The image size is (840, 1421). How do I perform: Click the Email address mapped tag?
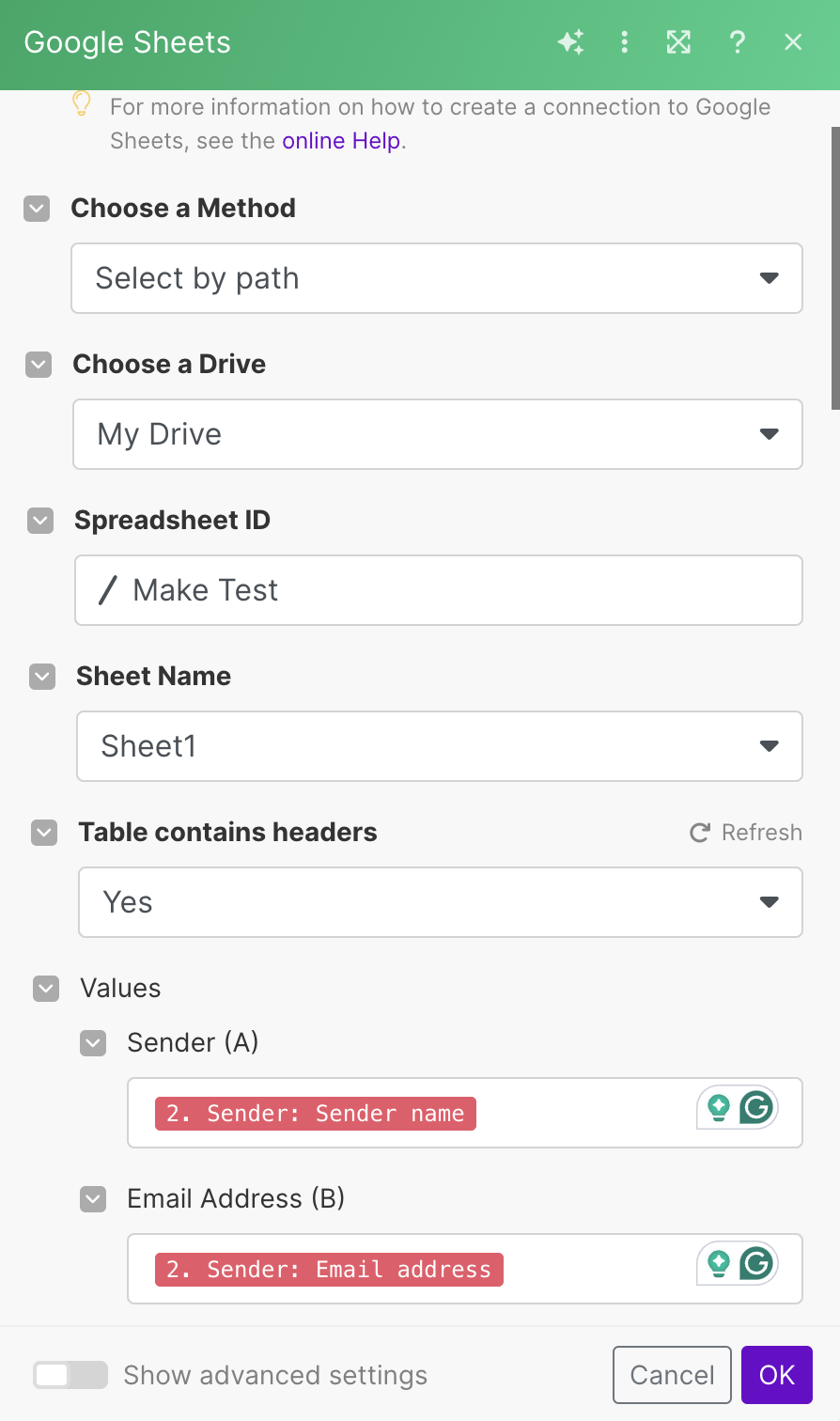coord(329,1270)
